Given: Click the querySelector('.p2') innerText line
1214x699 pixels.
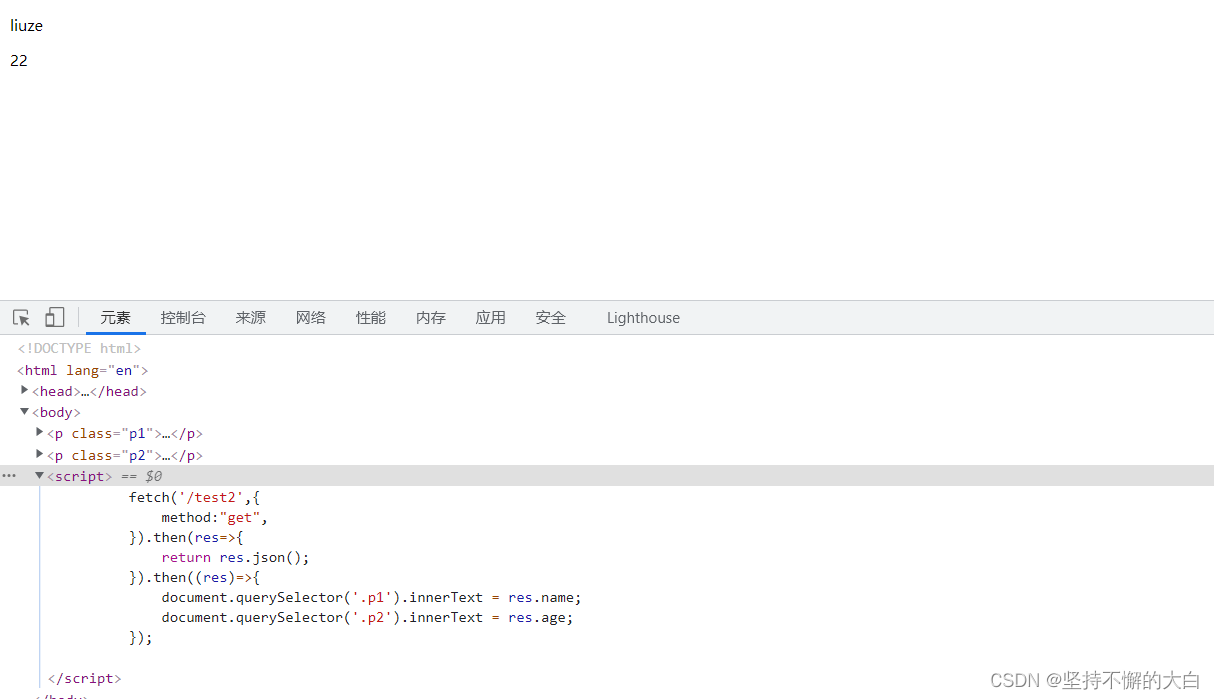Looking at the screenshot, I should (x=367, y=617).
